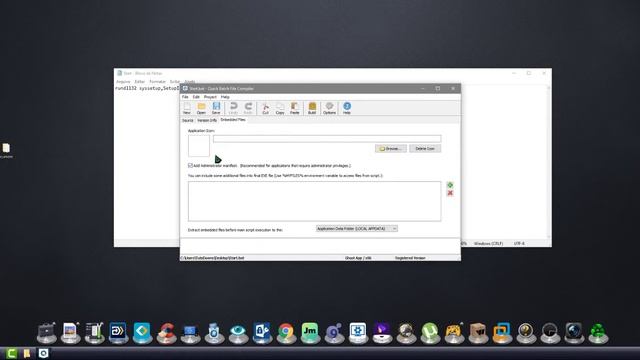Toggle Add Administrator manifest checkbox

tap(190, 165)
